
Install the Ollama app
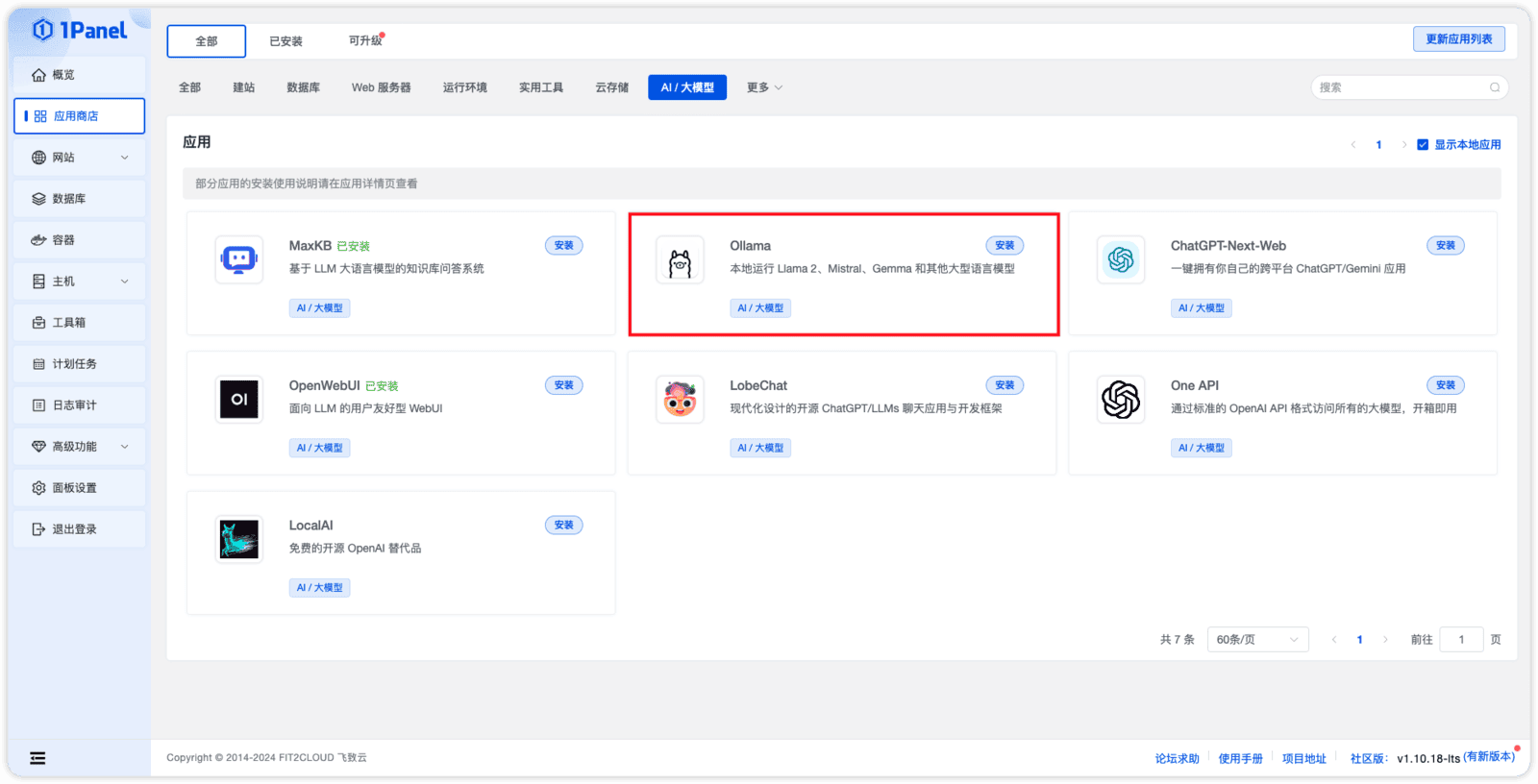pos(1005,246)
